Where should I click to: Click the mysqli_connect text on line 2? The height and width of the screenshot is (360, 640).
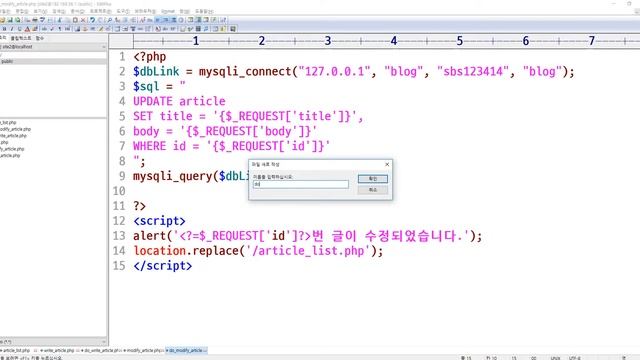tap(245, 71)
